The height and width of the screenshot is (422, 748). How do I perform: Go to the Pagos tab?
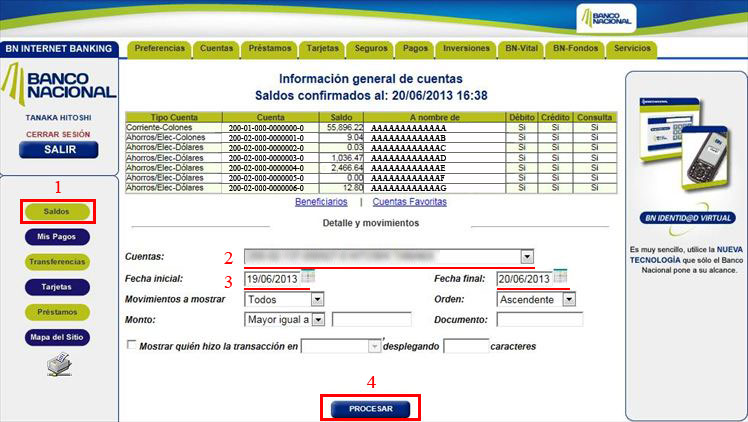coord(415,49)
